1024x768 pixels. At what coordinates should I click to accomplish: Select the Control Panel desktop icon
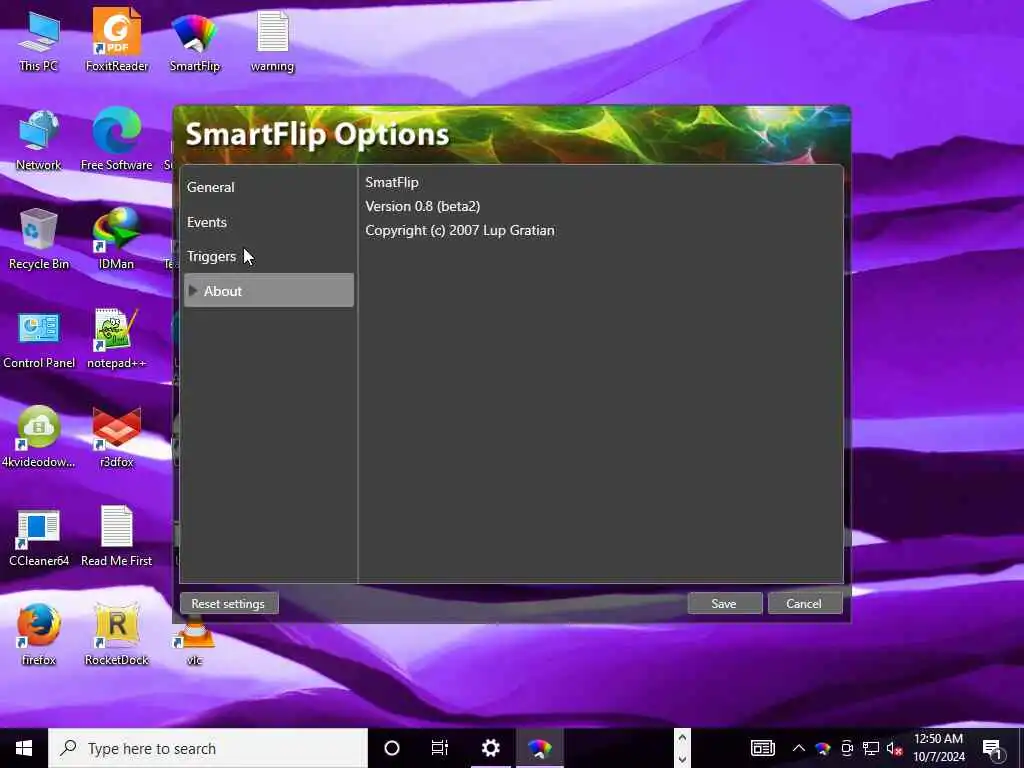(x=39, y=338)
